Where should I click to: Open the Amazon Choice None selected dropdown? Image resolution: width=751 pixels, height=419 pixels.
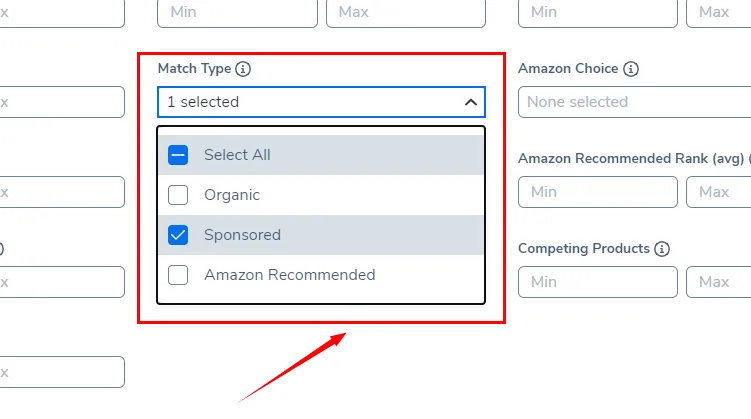pyautogui.click(x=635, y=102)
